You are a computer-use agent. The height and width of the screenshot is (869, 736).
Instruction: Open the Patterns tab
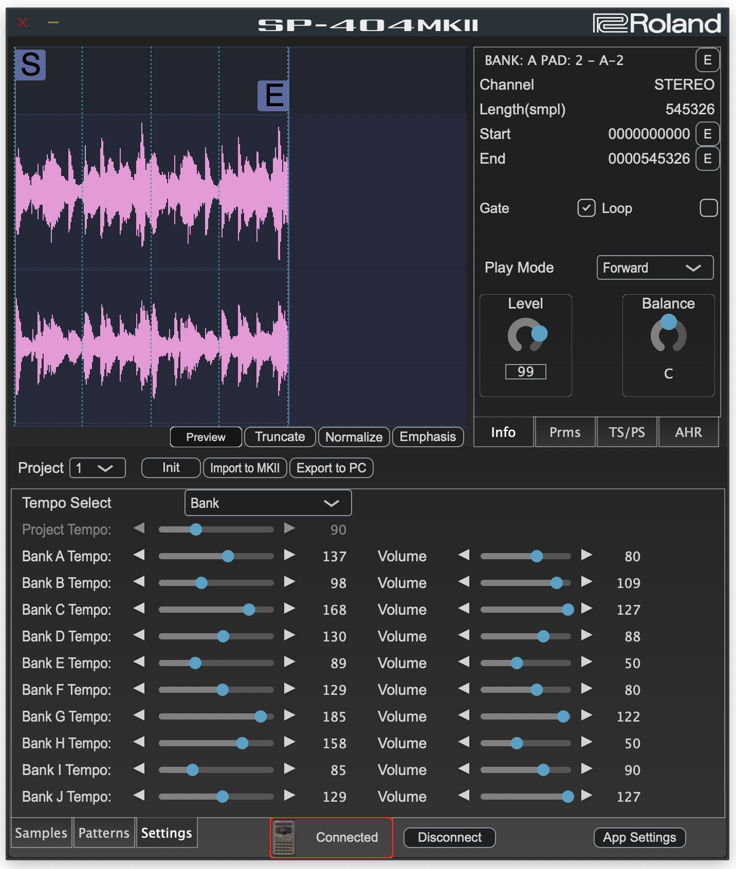pos(104,833)
